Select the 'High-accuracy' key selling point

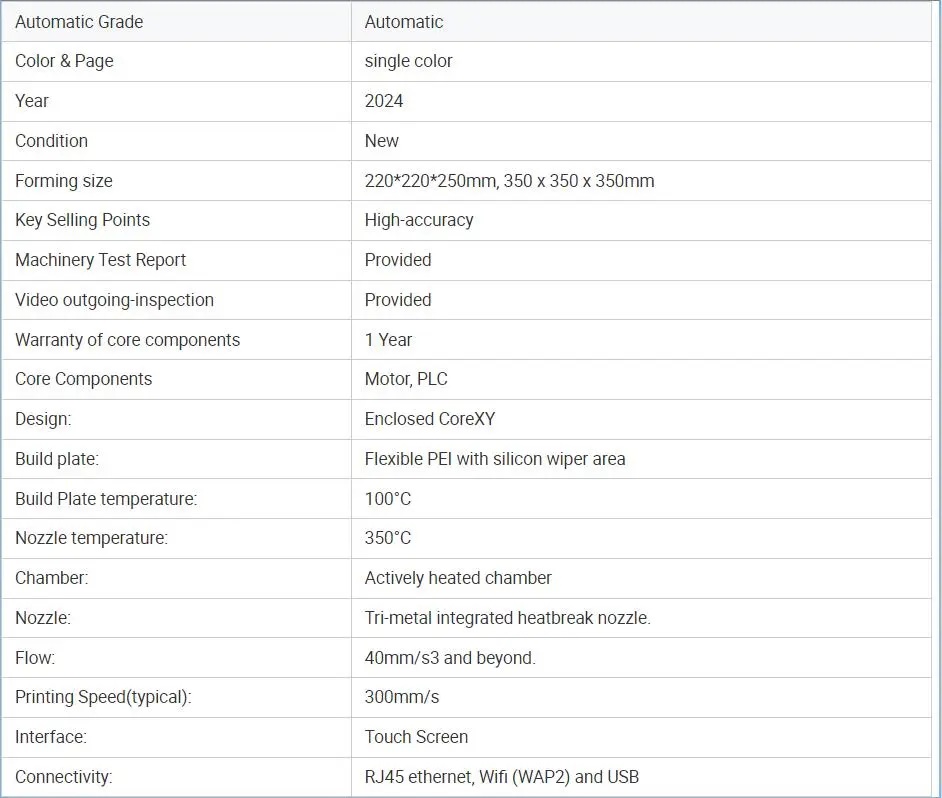(x=419, y=220)
